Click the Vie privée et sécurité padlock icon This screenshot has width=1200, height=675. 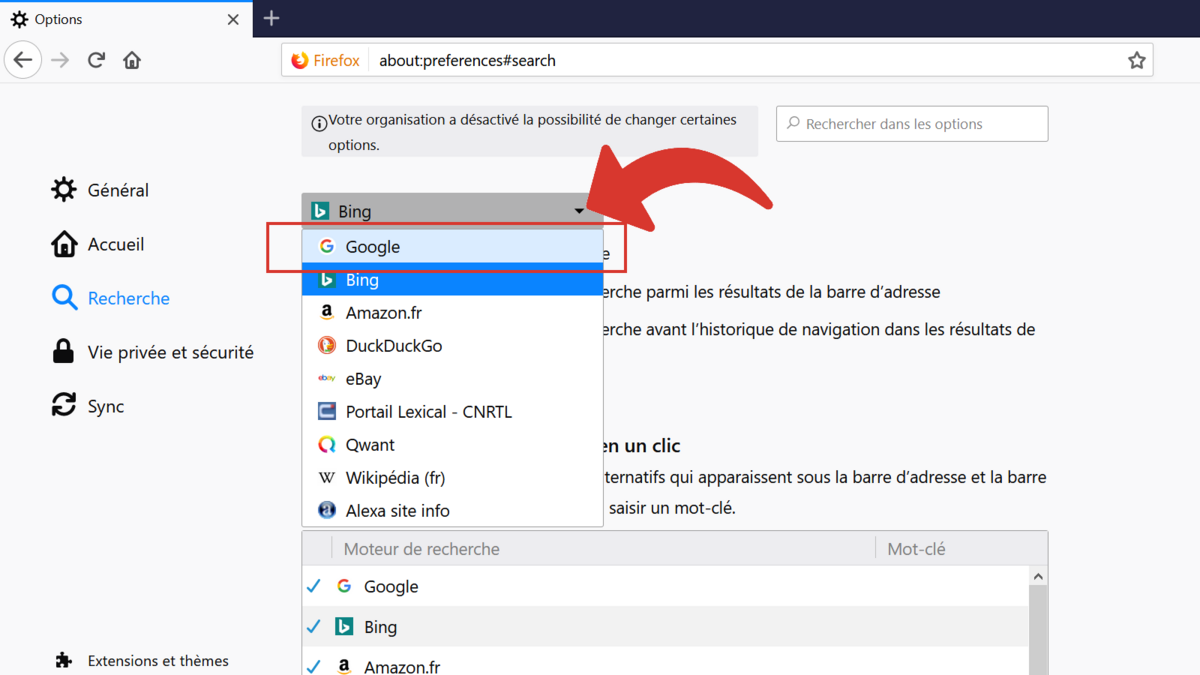coord(63,351)
